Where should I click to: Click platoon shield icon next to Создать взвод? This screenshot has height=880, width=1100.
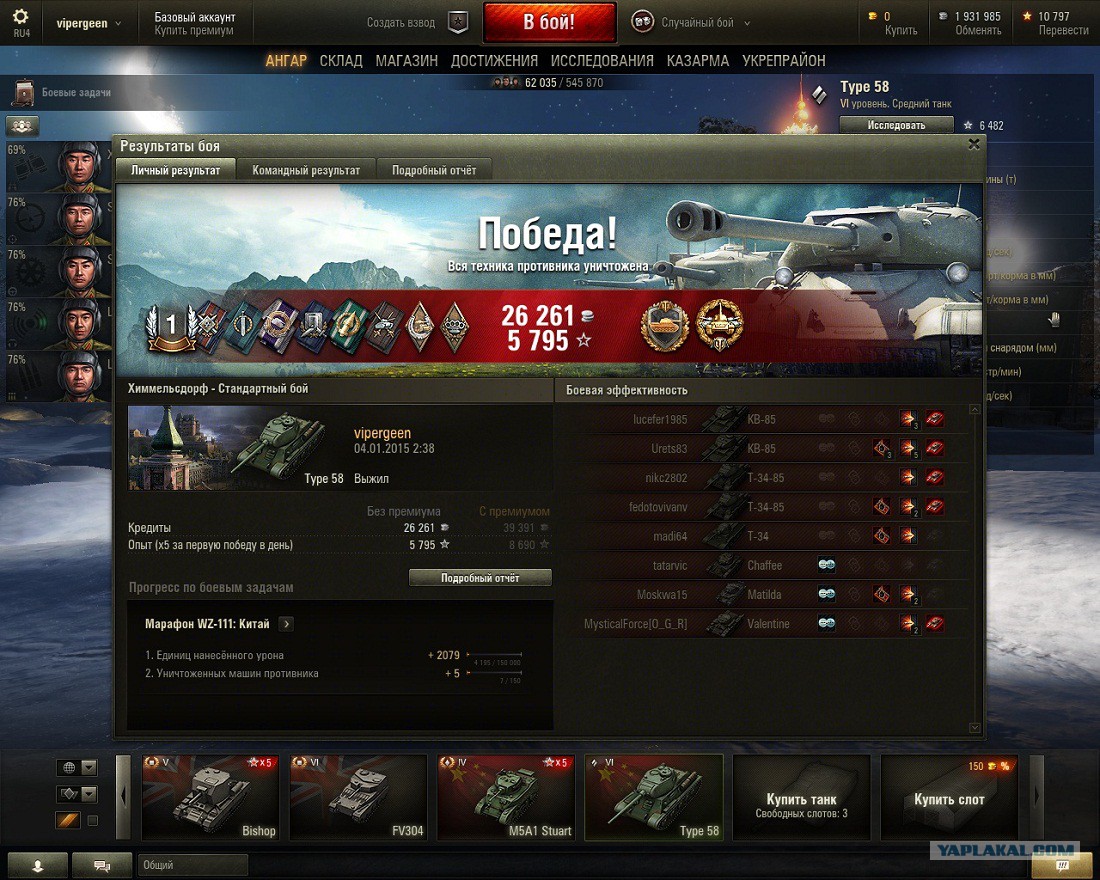tap(458, 22)
